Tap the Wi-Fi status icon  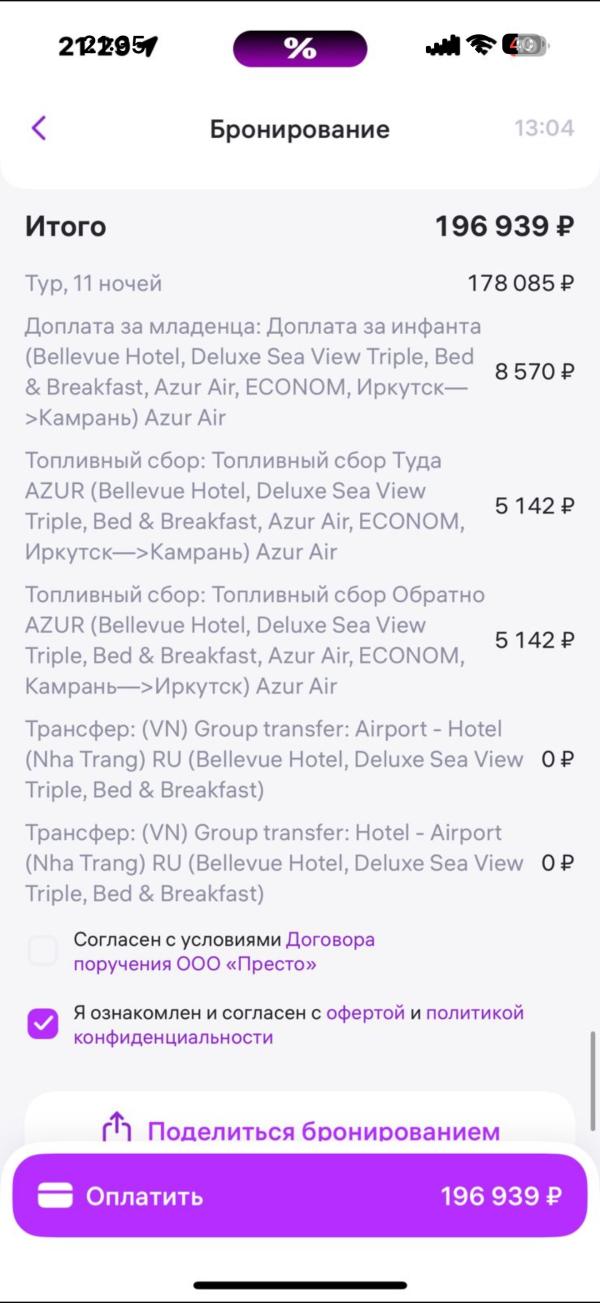click(x=482, y=45)
